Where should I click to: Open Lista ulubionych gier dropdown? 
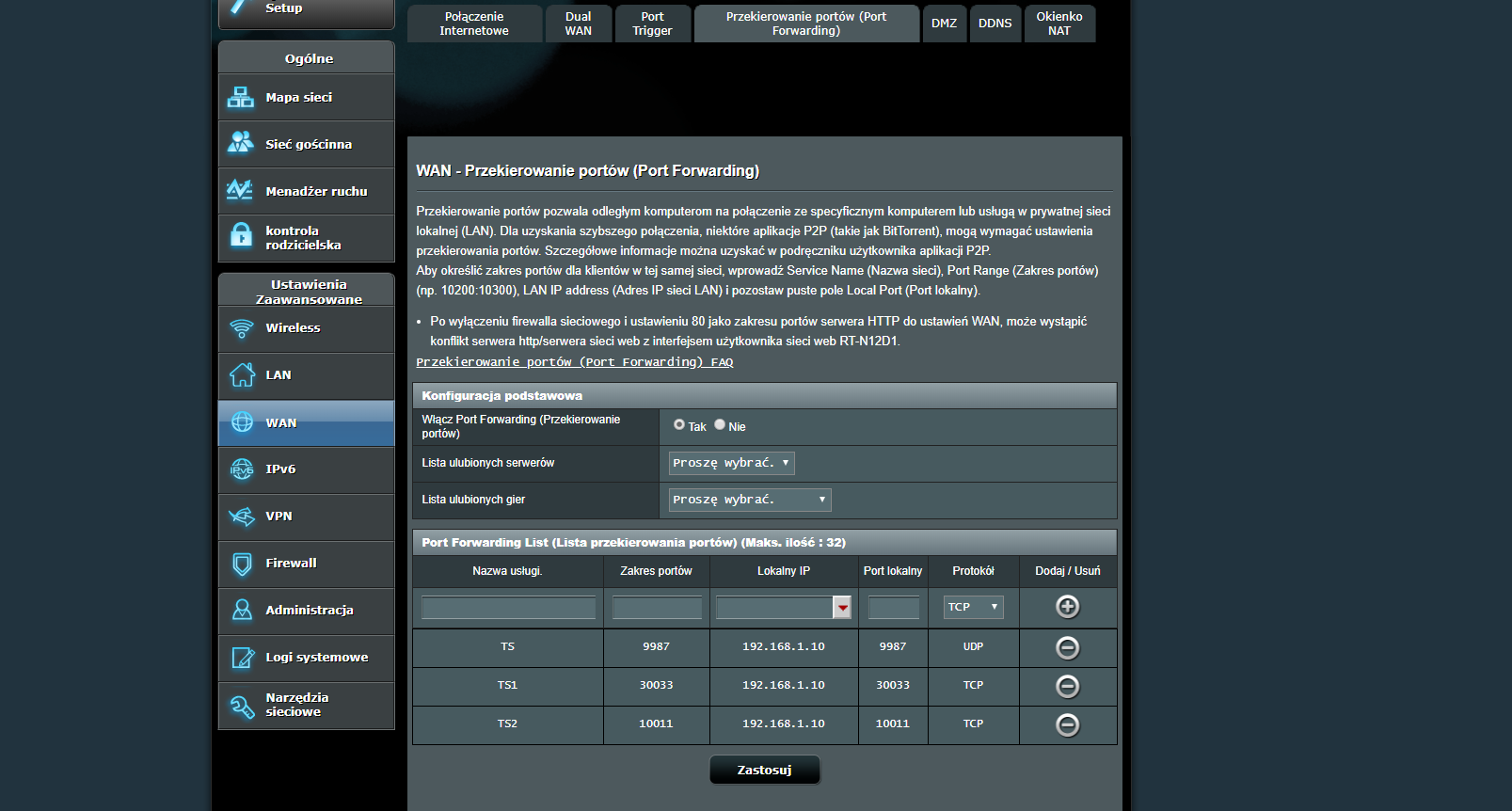(x=749, y=500)
